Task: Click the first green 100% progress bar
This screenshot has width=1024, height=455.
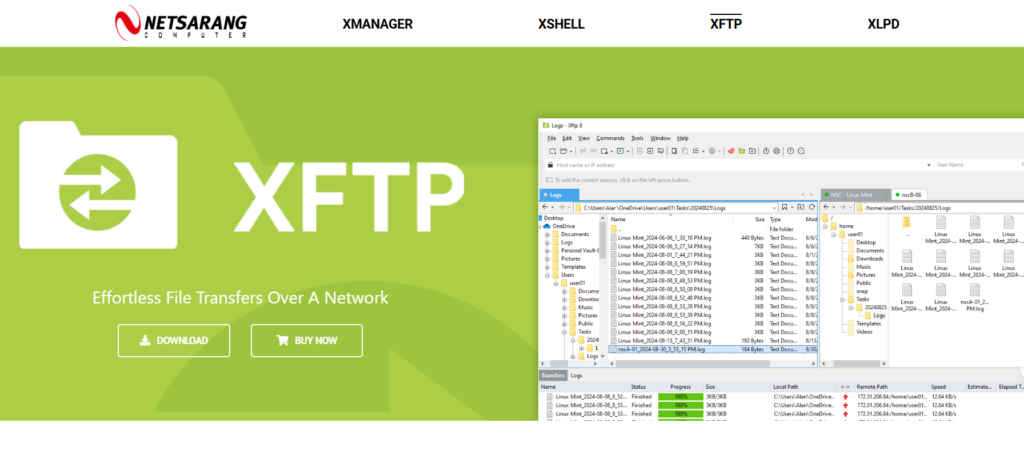Action: (681, 397)
